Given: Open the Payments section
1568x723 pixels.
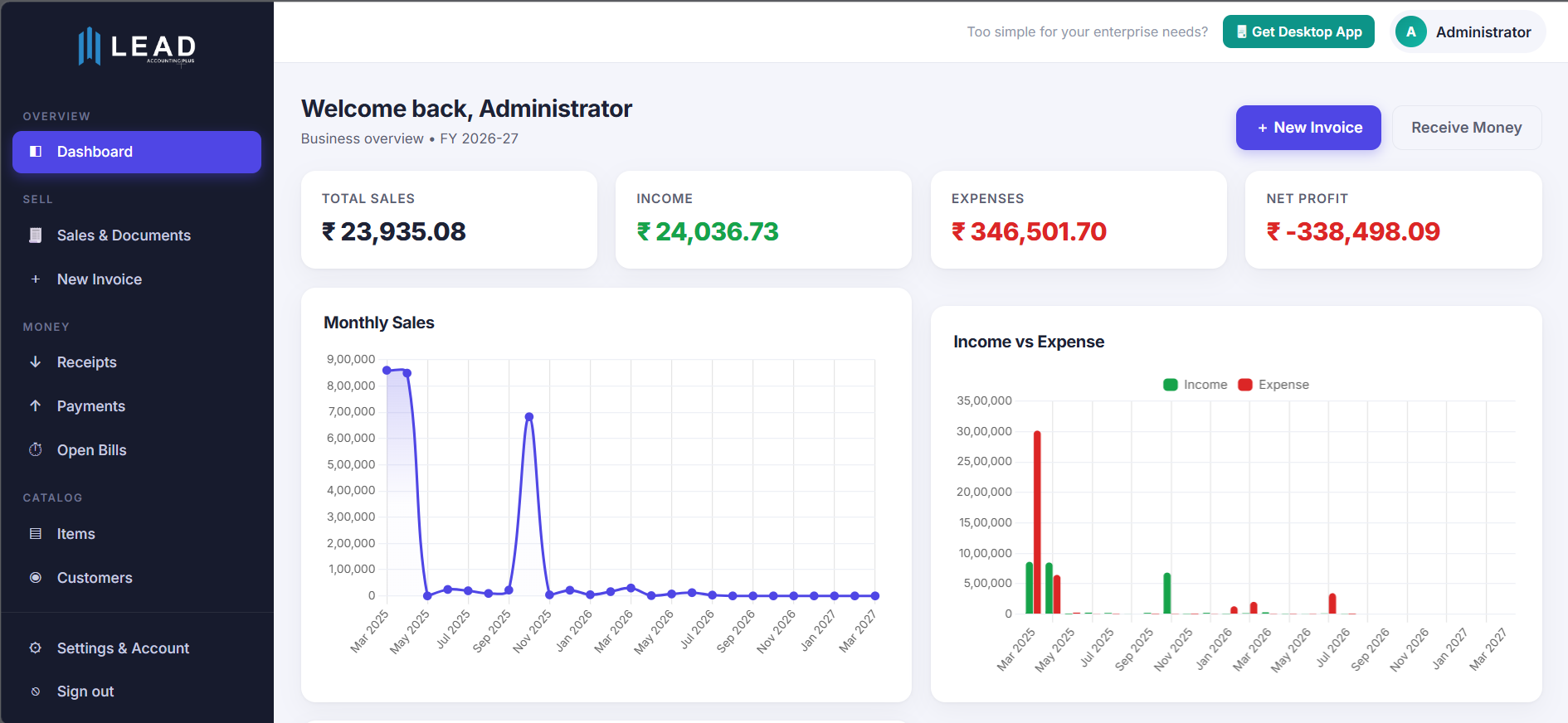Looking at the screenshot, I should (137, 406).
